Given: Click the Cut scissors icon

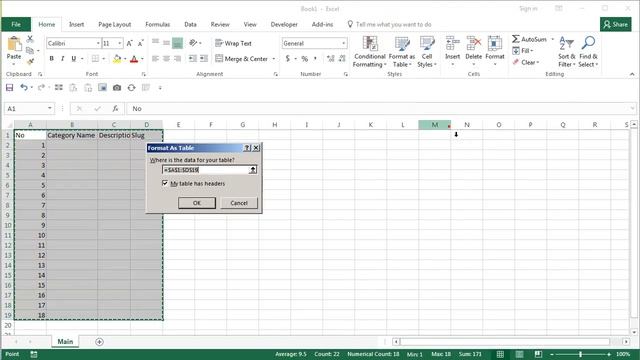Looking at the screenshot, I should (x=30, y=39).
